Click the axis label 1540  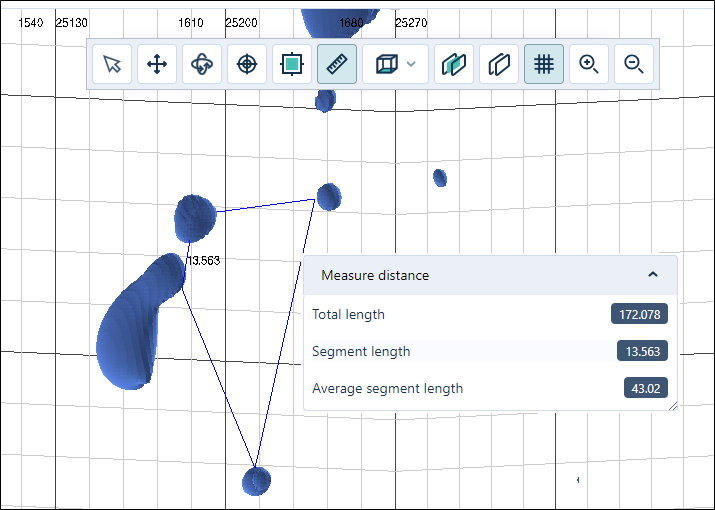tap(31, 23)
